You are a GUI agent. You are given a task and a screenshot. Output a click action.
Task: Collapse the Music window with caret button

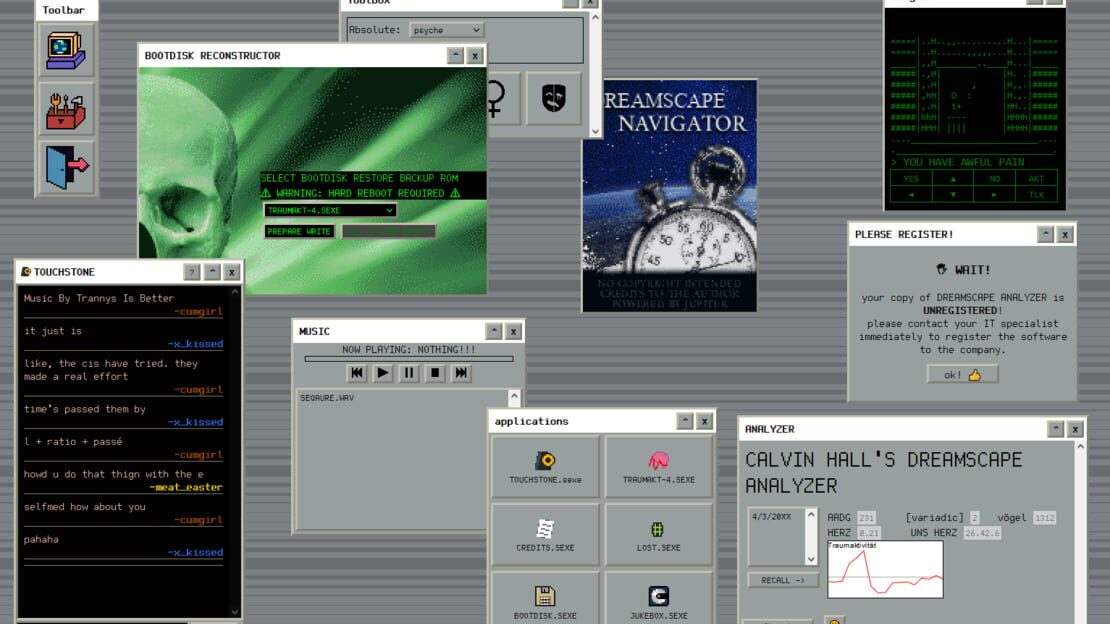493,331
